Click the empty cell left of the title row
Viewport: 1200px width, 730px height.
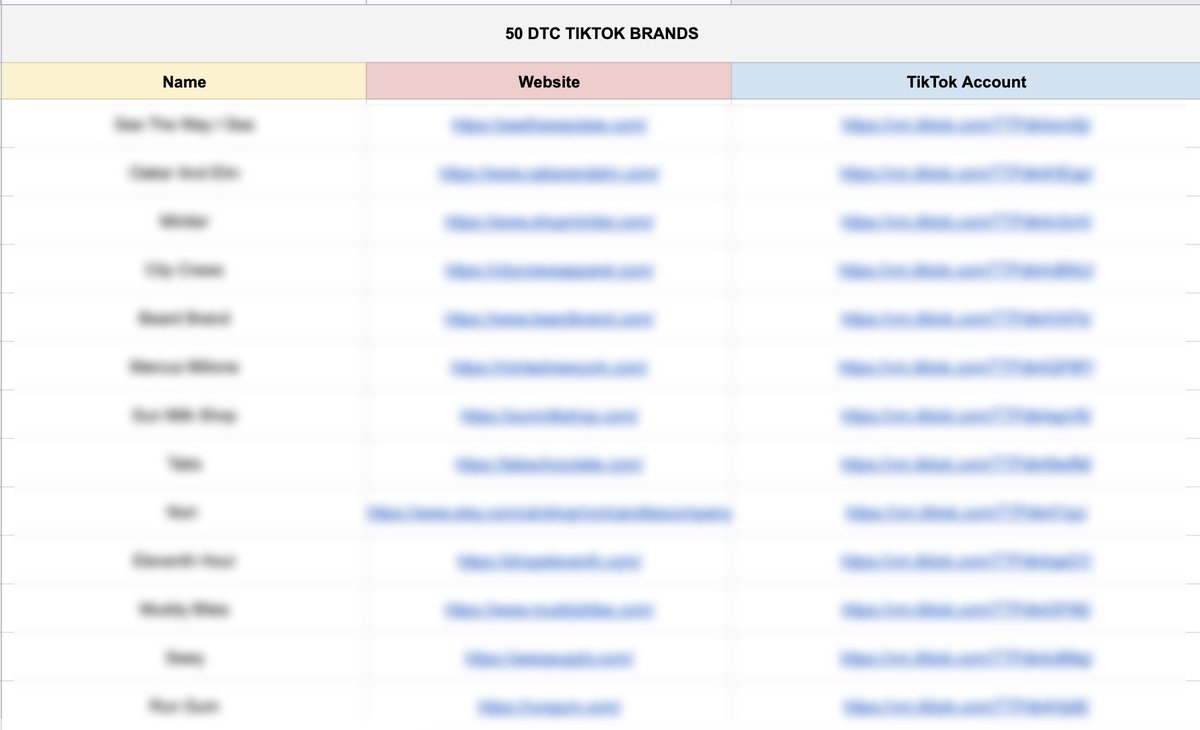click(x=184, y=33)
